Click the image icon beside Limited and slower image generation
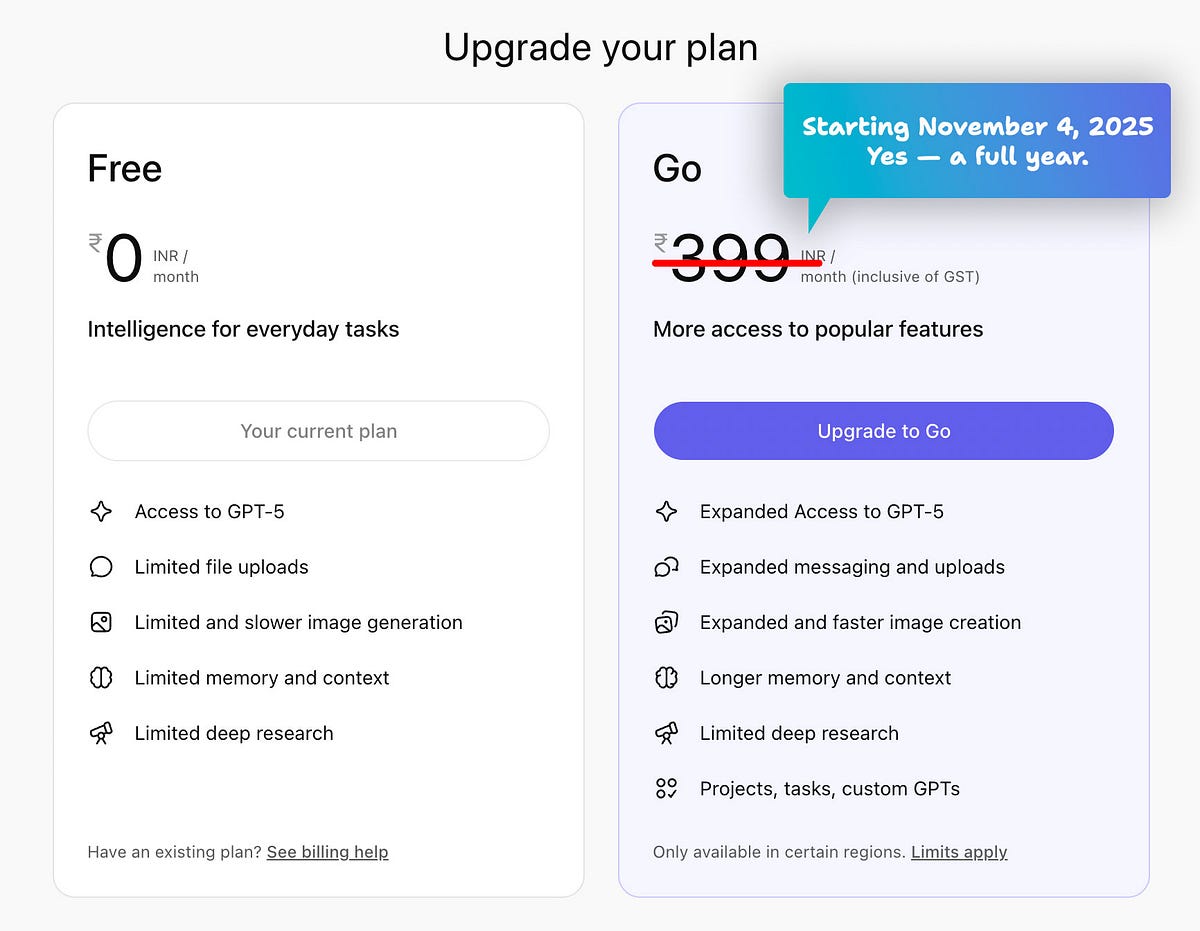Image resolution: width=1200 pixels, height=931 pixels. pyautogui.click(x=101, y=623)
